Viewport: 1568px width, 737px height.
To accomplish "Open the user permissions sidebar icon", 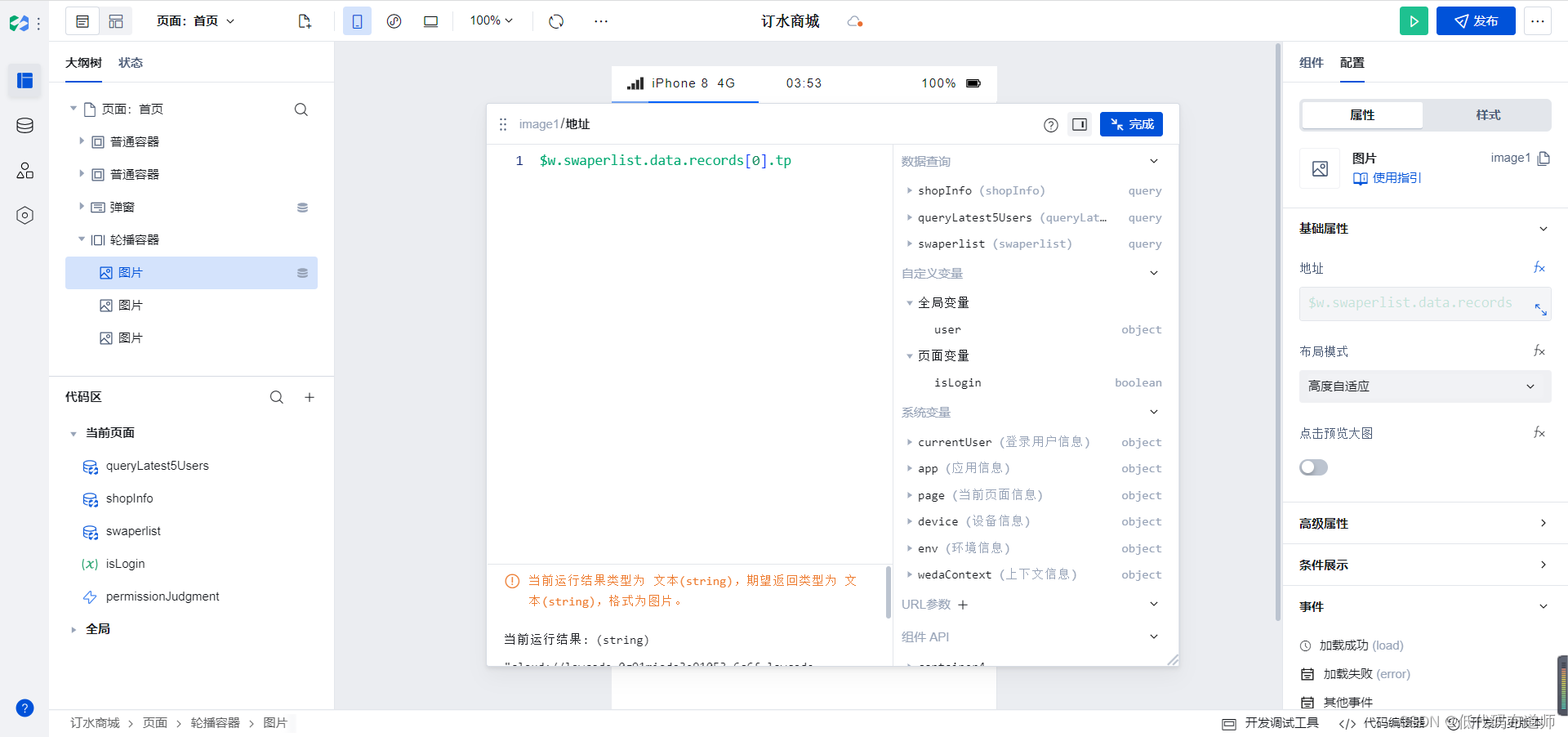I will (x=24, y=170).
